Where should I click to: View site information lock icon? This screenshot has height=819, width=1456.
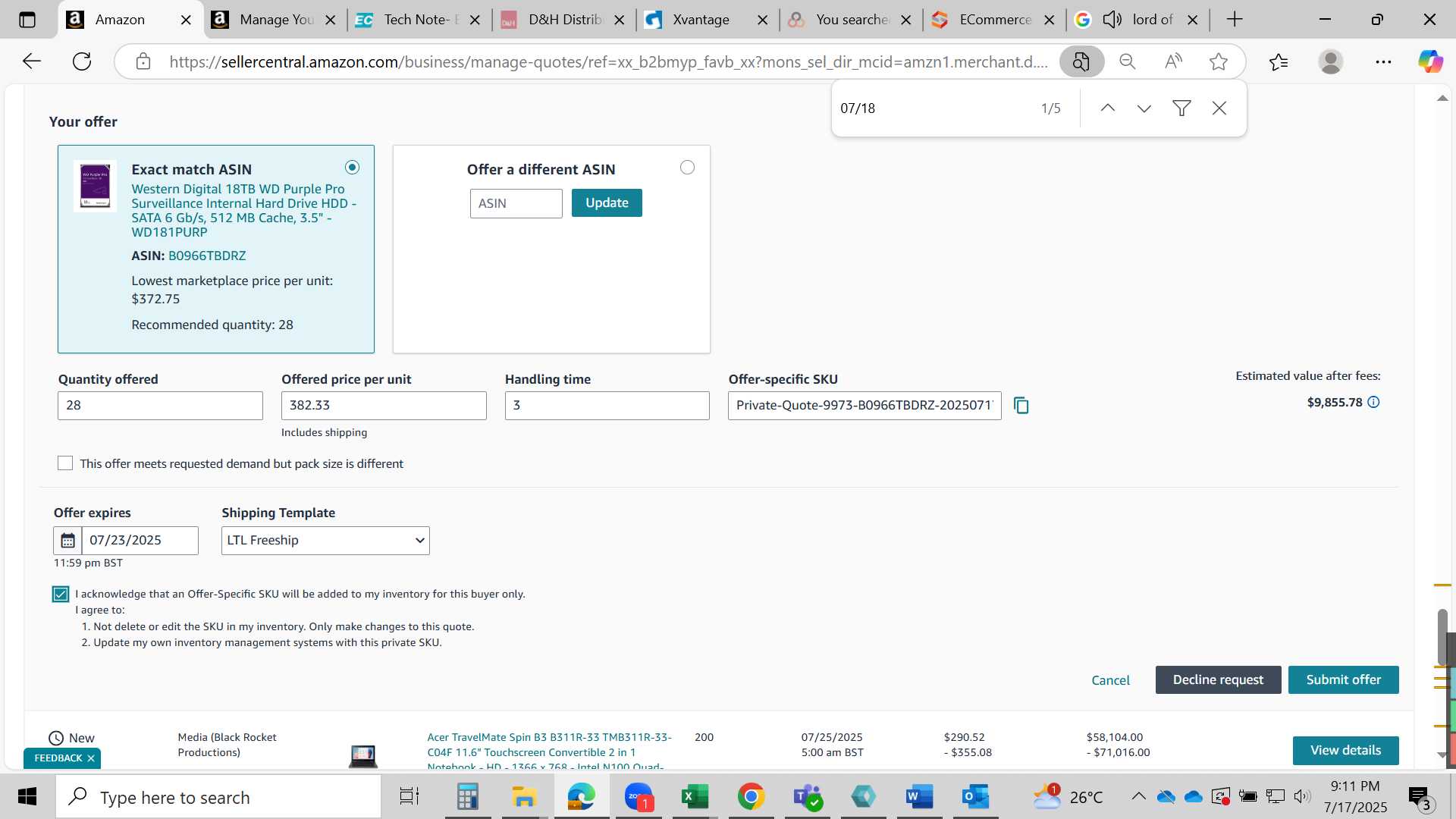click(143, 61)
